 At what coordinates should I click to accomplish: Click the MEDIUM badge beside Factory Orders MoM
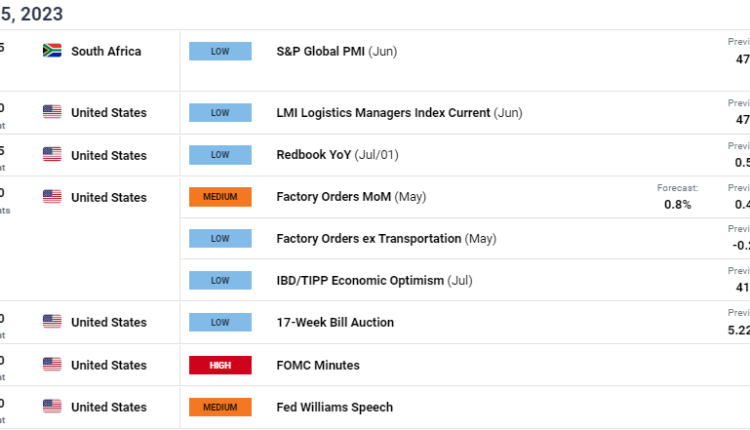coord(220,197)
